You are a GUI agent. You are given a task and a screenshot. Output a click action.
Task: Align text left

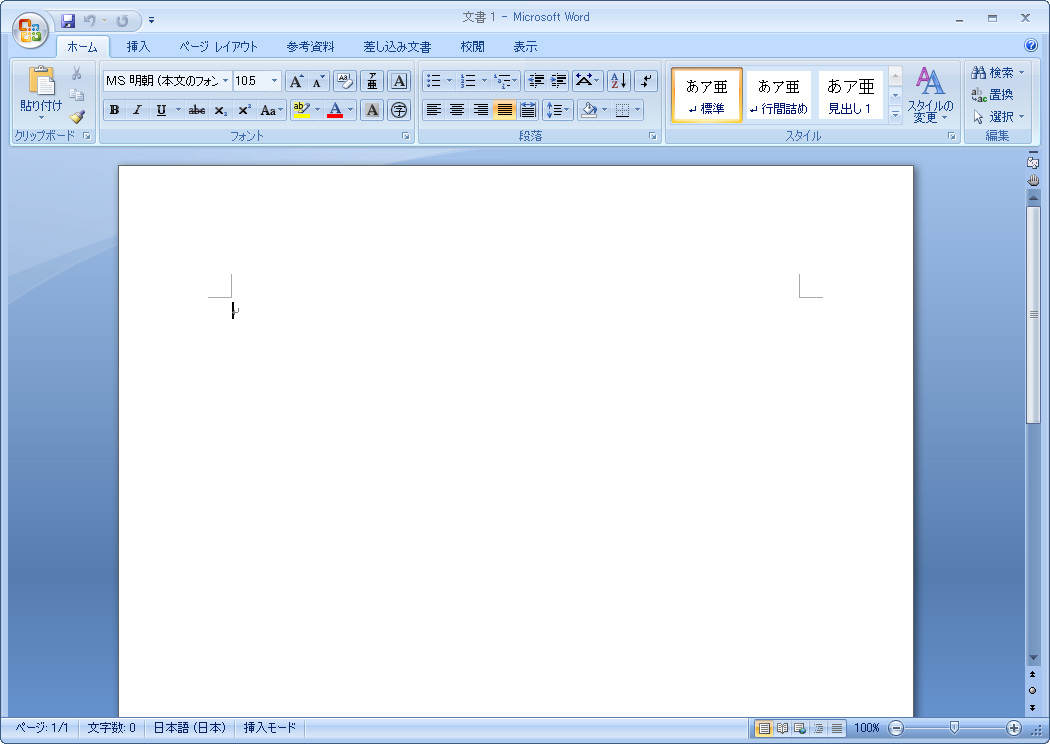[434, 110]
